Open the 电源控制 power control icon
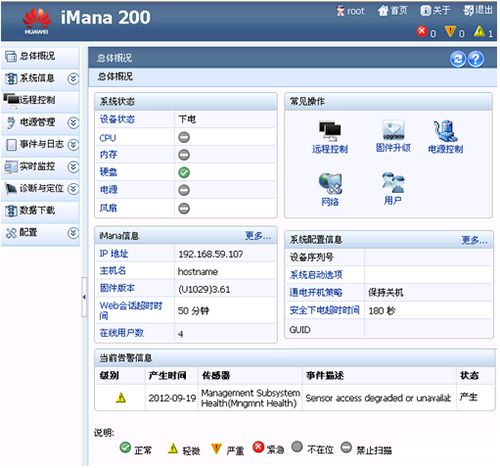 point(445,131)
